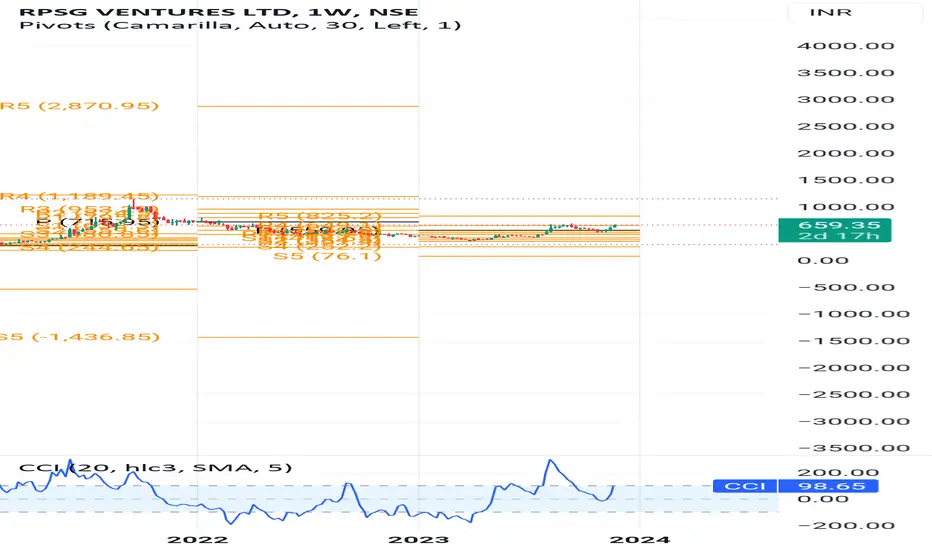Click the S5 (76.1) pivot label
932x550 pixels.
(327, 256)
